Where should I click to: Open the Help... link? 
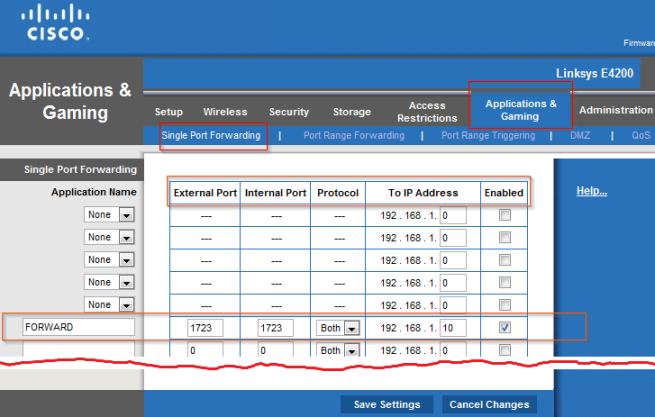(x=592, y=191)
